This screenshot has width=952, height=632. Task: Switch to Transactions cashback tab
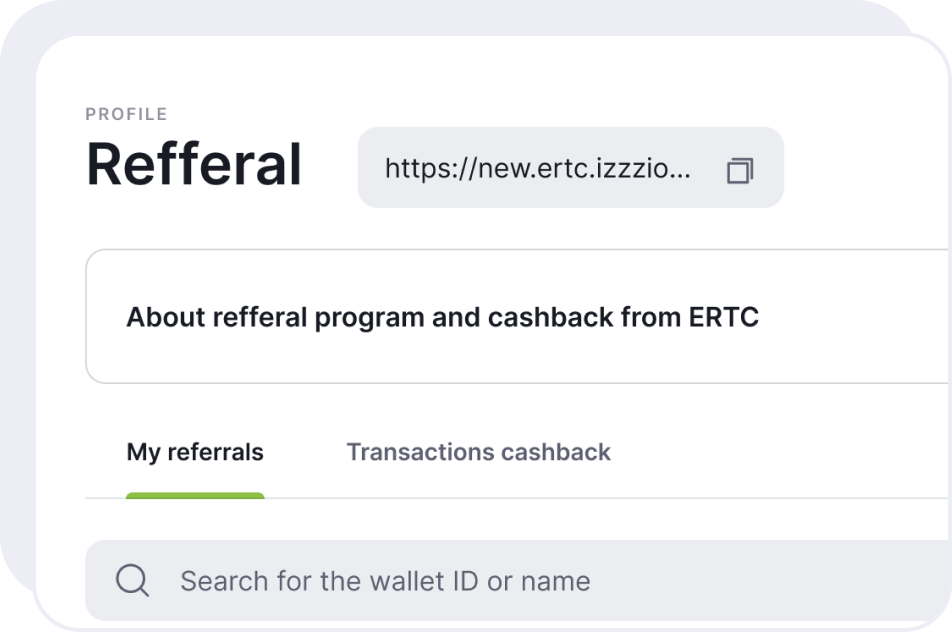point(478,452)
